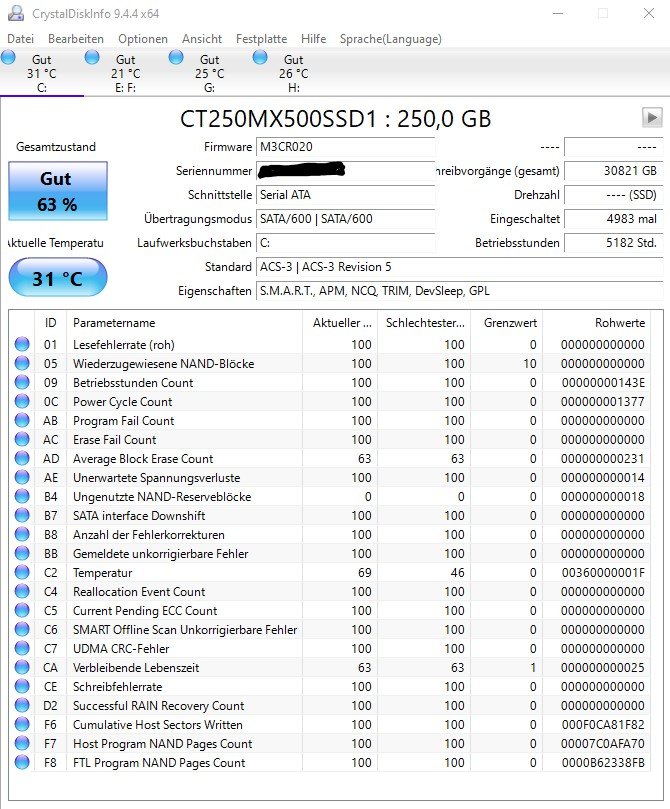Click the Schnittstelle field Serial ATA
This screenshot has width=670, height=809.
(x=346, y=195)
